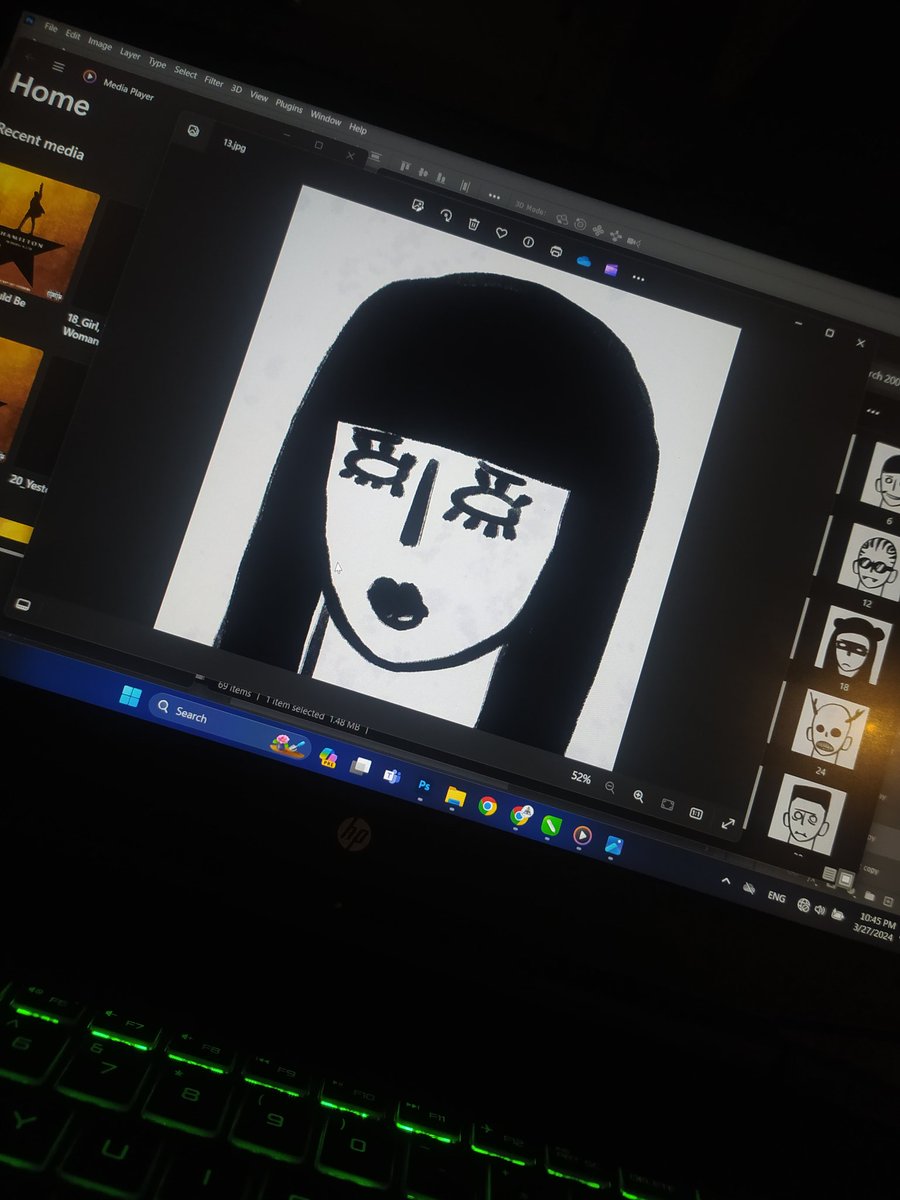Select thumbnail labeled 6 in File Explorer
Screen dimensions: 900x1200
point(883,478)
